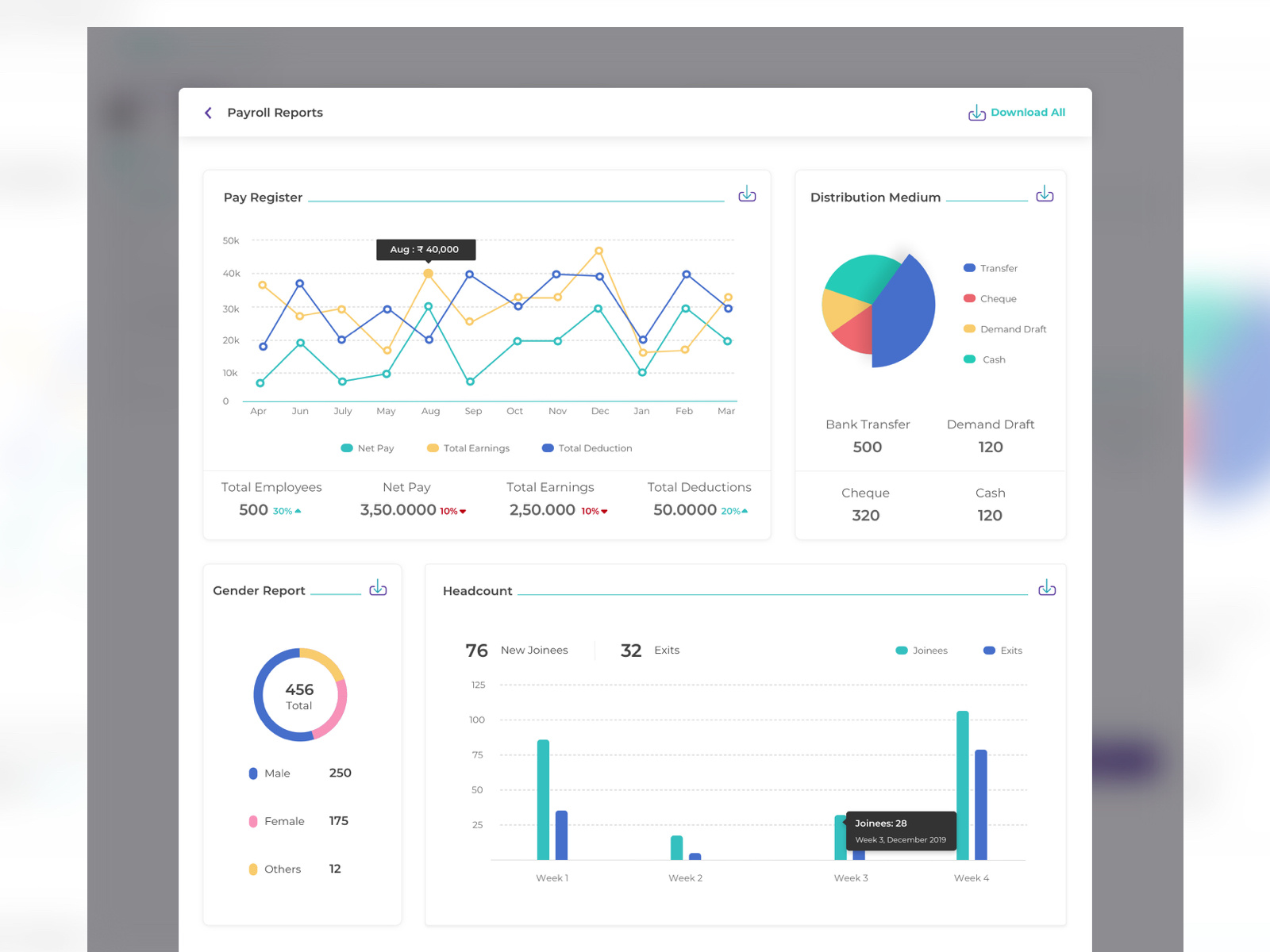Image resolution: width=1270 pixels, height=952 pixels.
Task: Click the Demand Draft legend item
Action: [1005, 329]
